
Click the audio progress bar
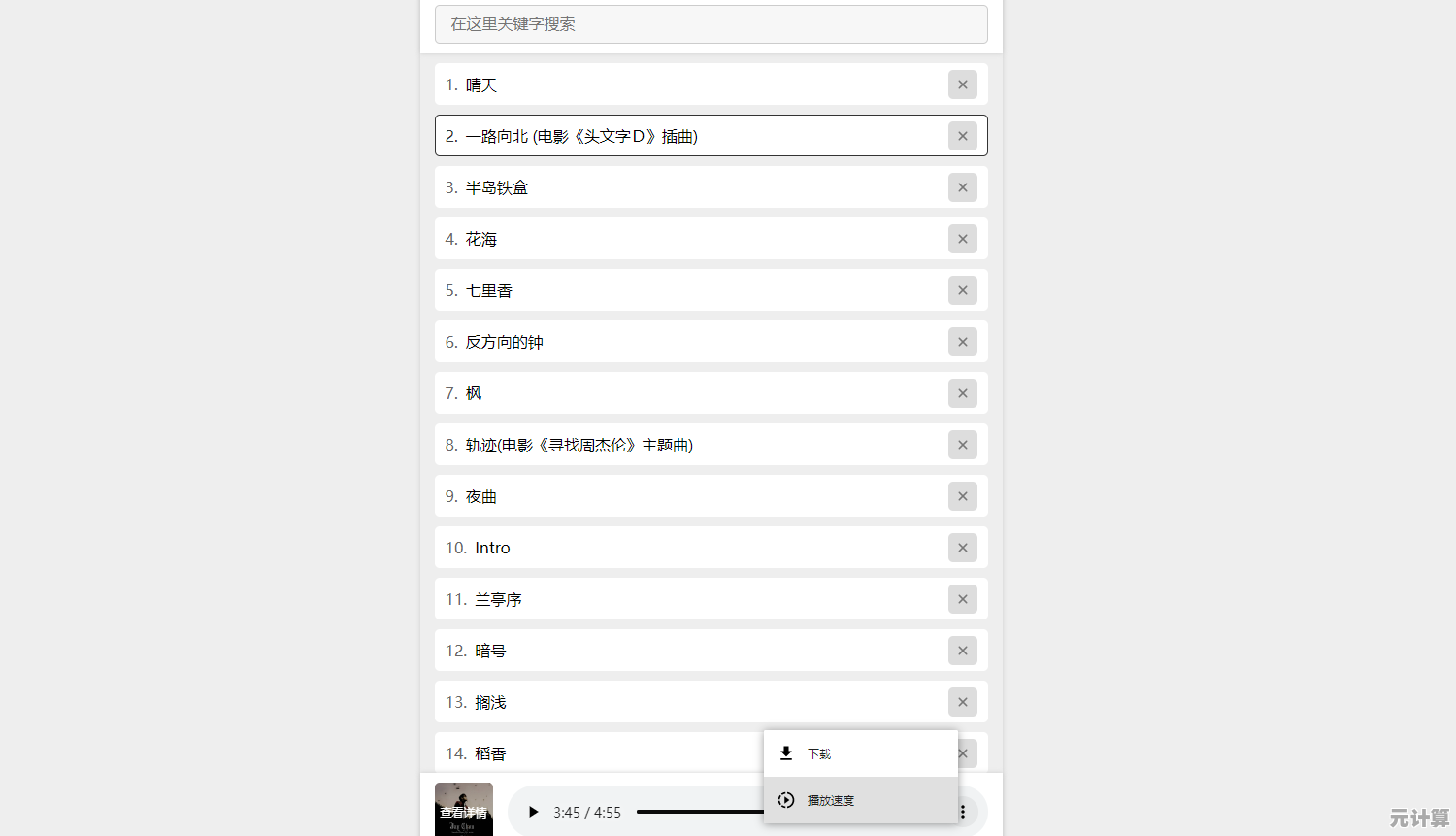tap(701, 812)
